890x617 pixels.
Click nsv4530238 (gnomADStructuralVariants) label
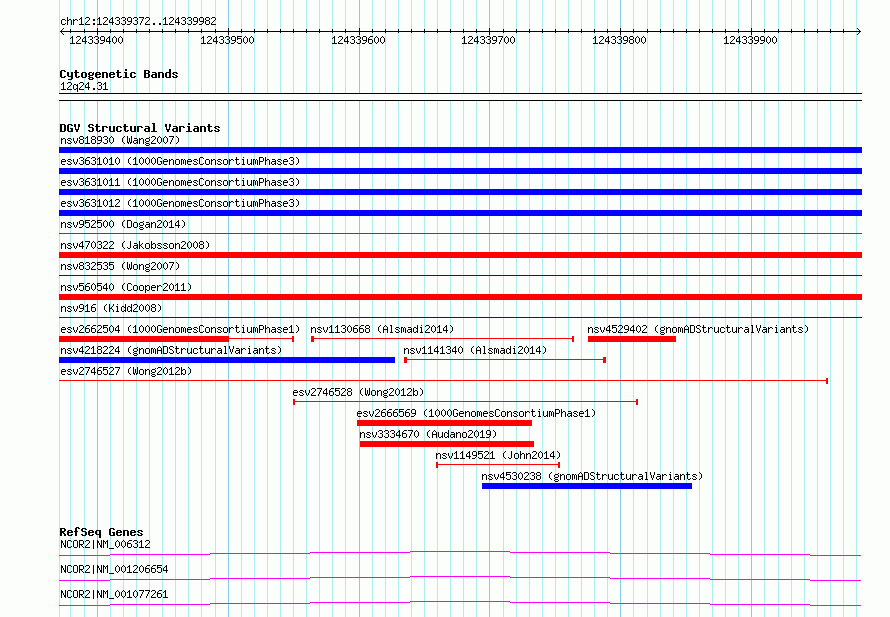[x=592, y=476]
